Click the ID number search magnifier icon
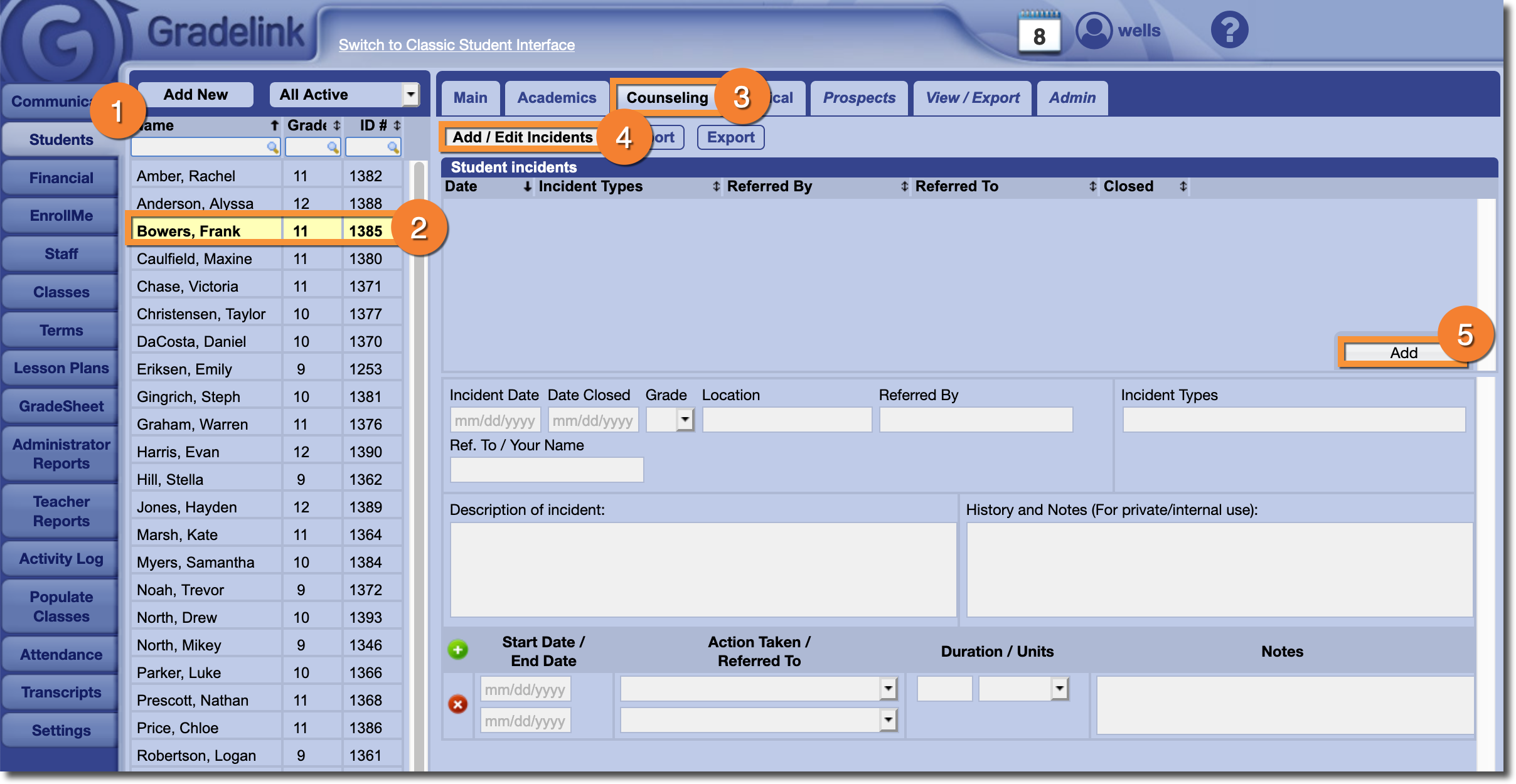 tap(393, 147)
